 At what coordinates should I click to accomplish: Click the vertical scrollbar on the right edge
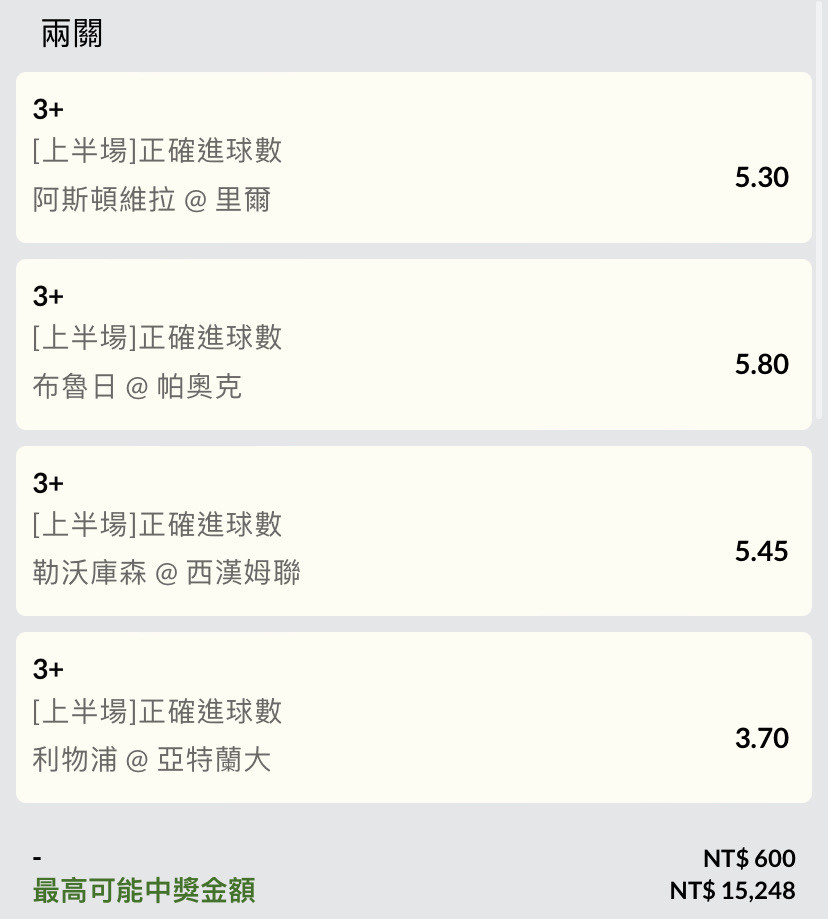point(819,210)
